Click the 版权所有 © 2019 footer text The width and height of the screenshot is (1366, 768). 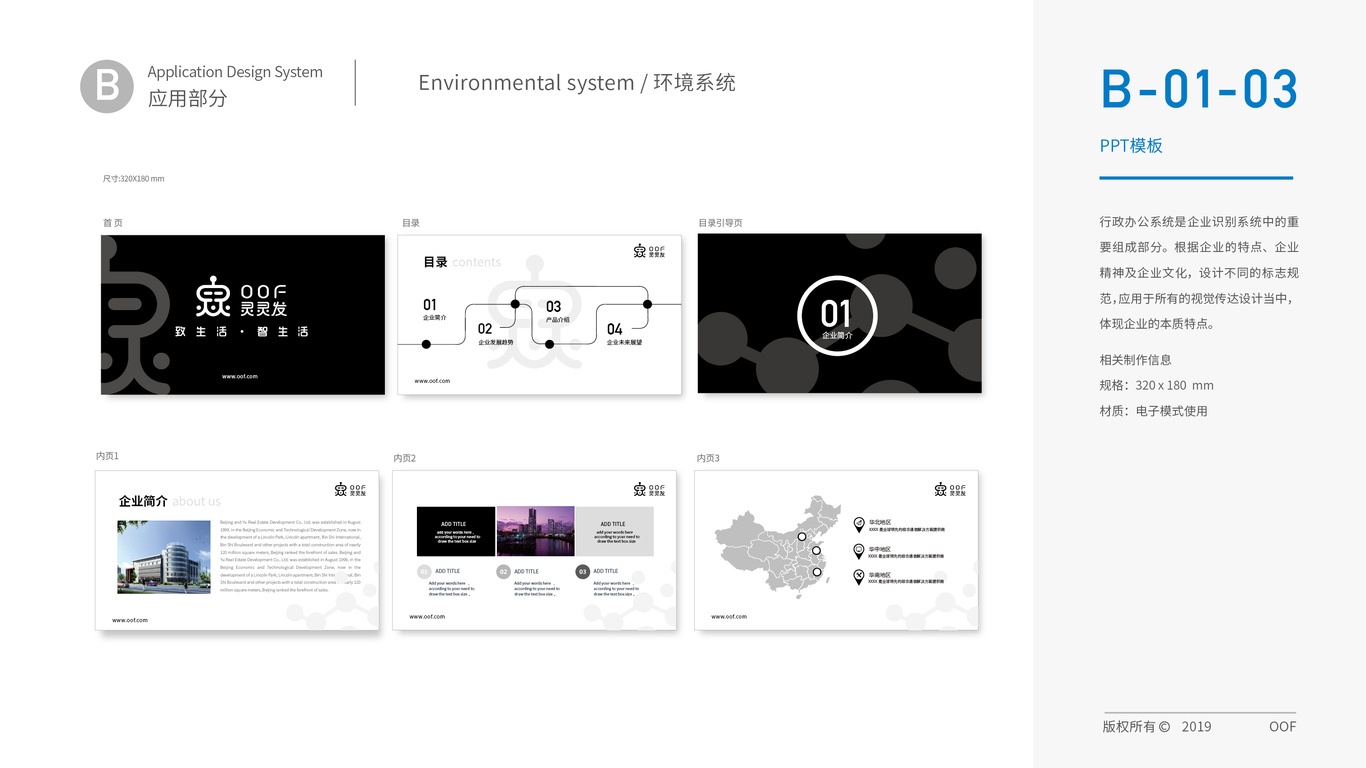click(1156, 727)
